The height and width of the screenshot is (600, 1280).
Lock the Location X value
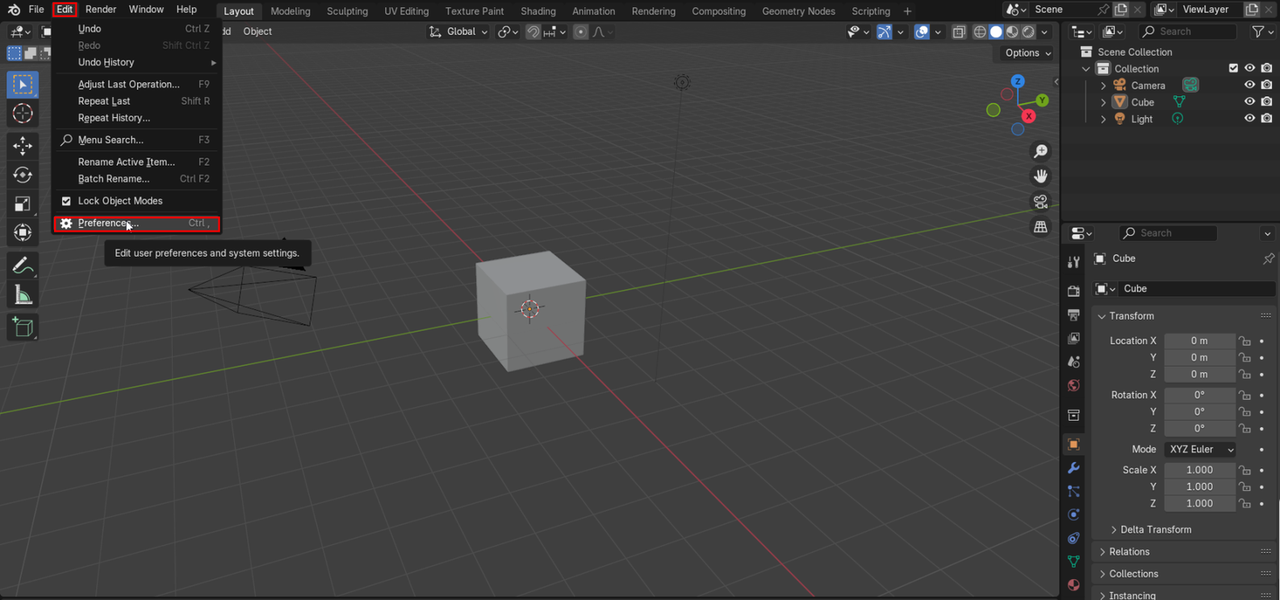(1245, 341)
